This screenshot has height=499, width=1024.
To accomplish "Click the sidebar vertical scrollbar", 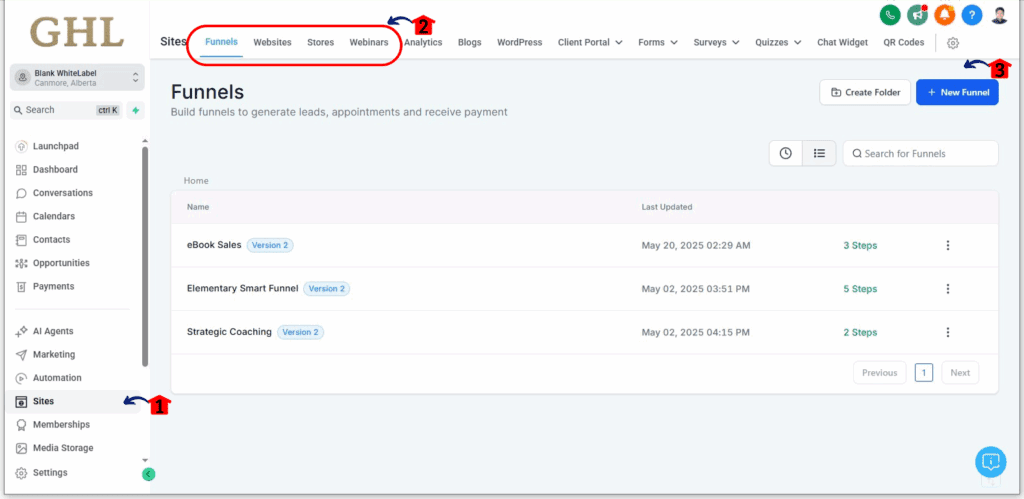I will pyautogui.click(x=145, y=257).
